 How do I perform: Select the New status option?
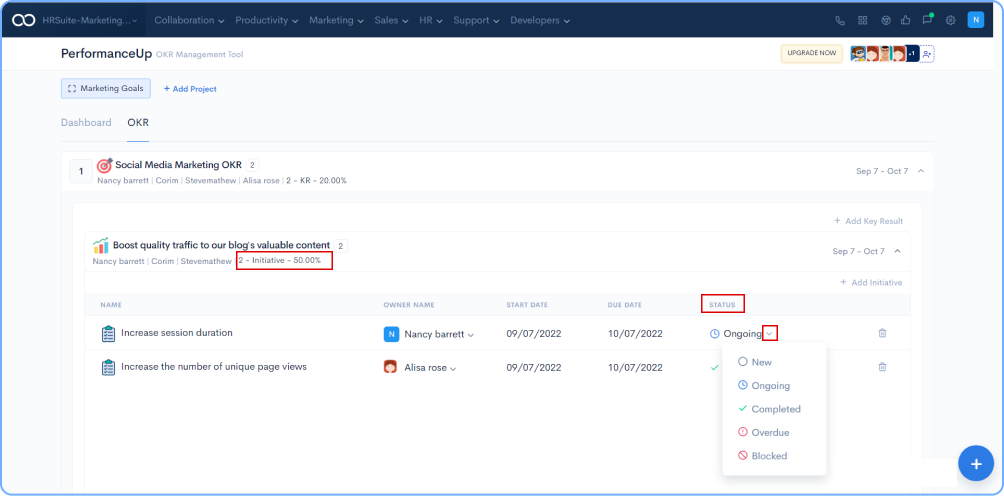pos(761,362)
